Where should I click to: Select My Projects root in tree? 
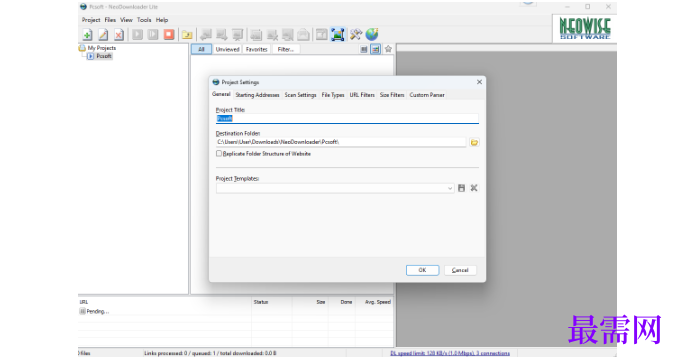(101, 48)
